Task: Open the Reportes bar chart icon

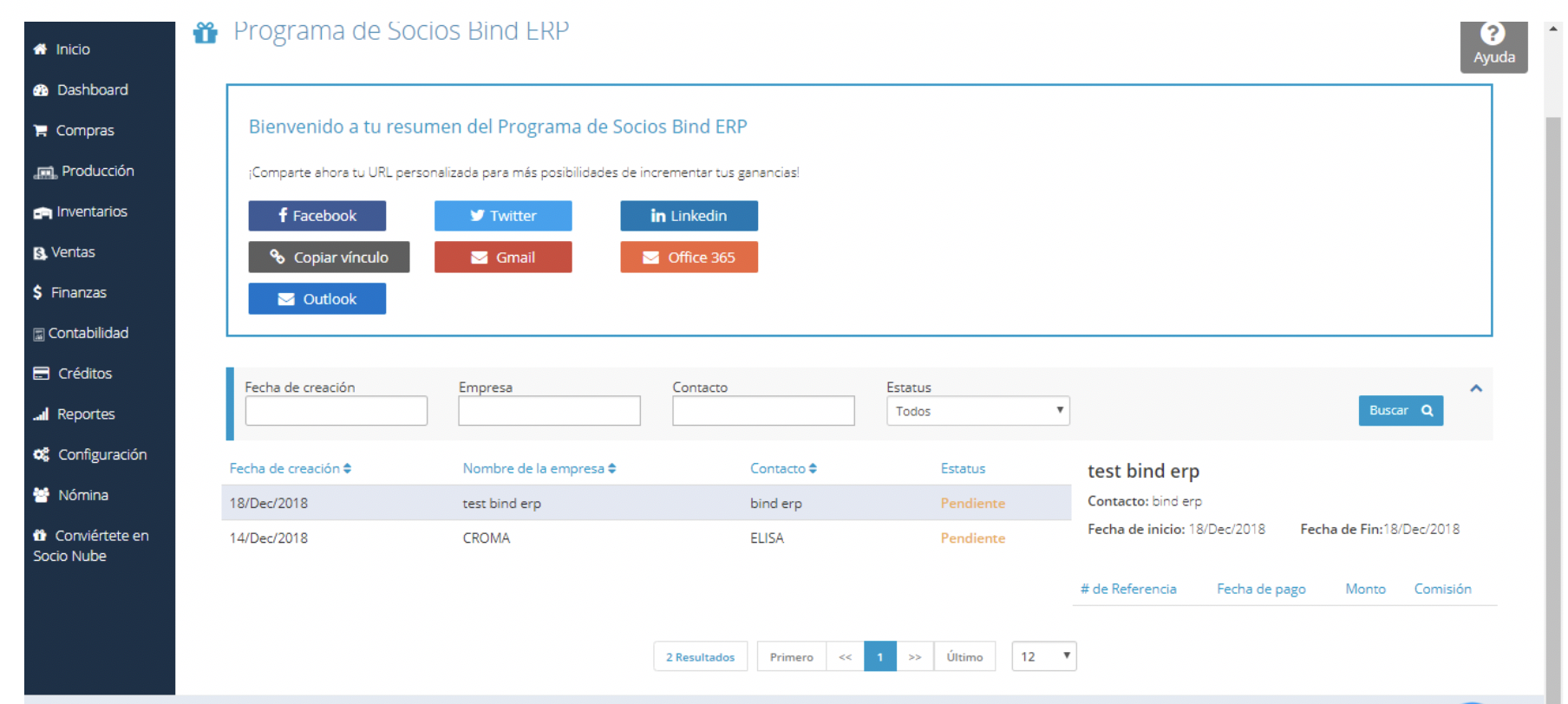Action: pyautogui.click(x=41, y=414)
